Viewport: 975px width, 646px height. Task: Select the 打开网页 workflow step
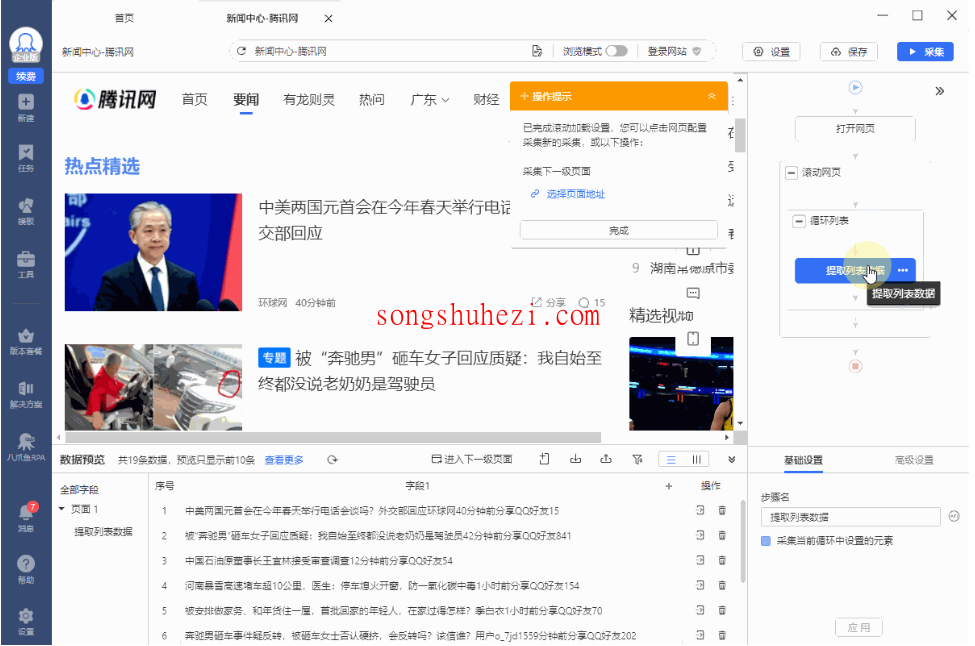coord(855,129)
